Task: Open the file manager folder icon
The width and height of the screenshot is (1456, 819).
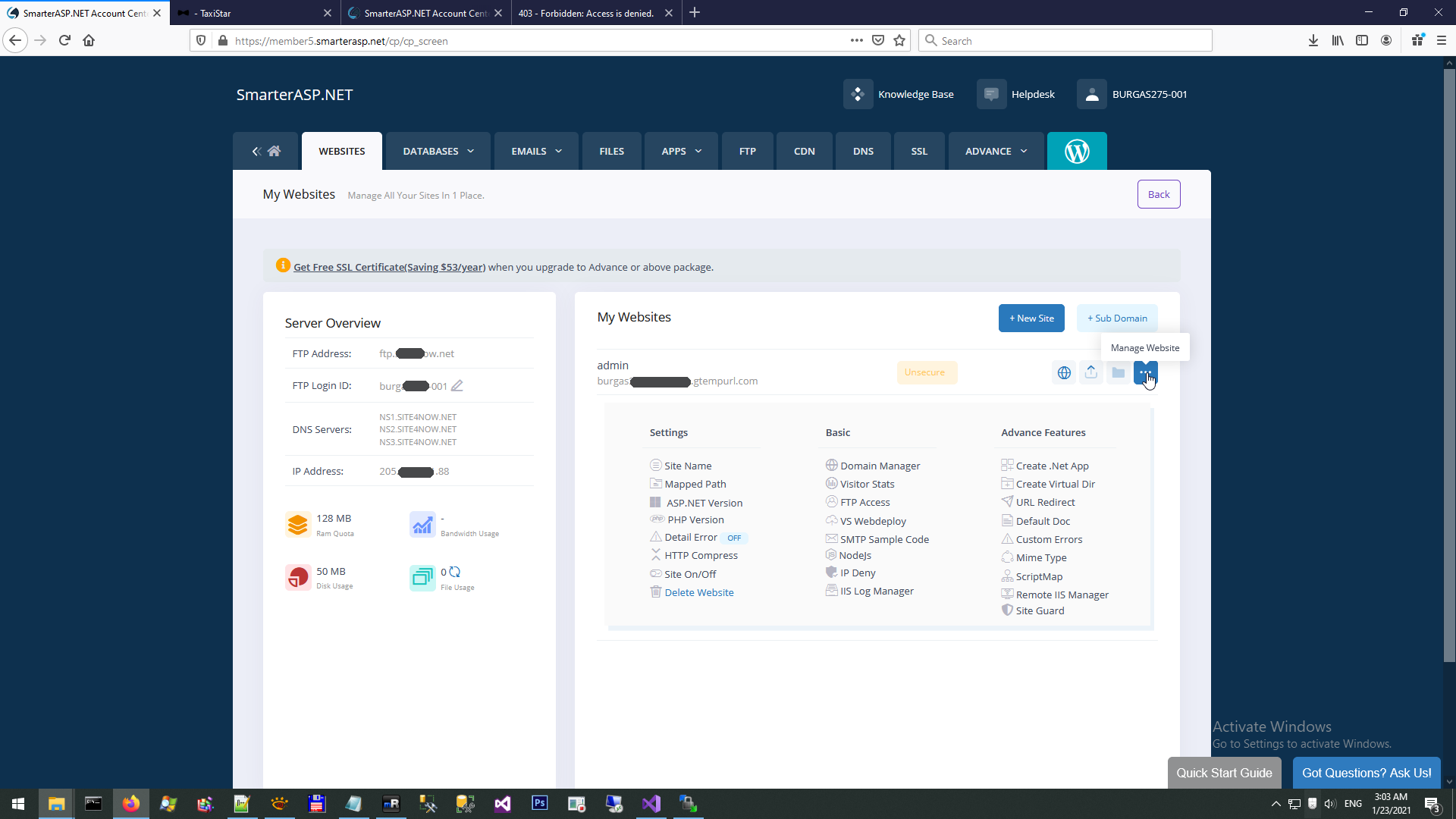Action: pyautogui.click(x=1118, y=372)
